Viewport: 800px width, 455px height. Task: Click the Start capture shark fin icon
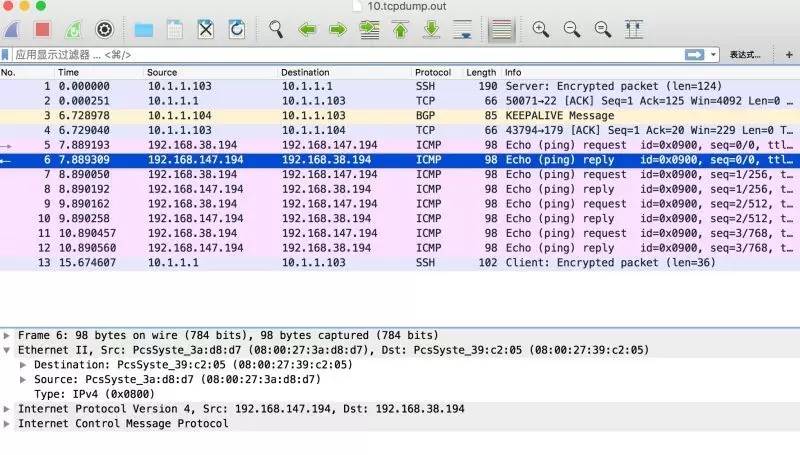click(x=11, y=30)
